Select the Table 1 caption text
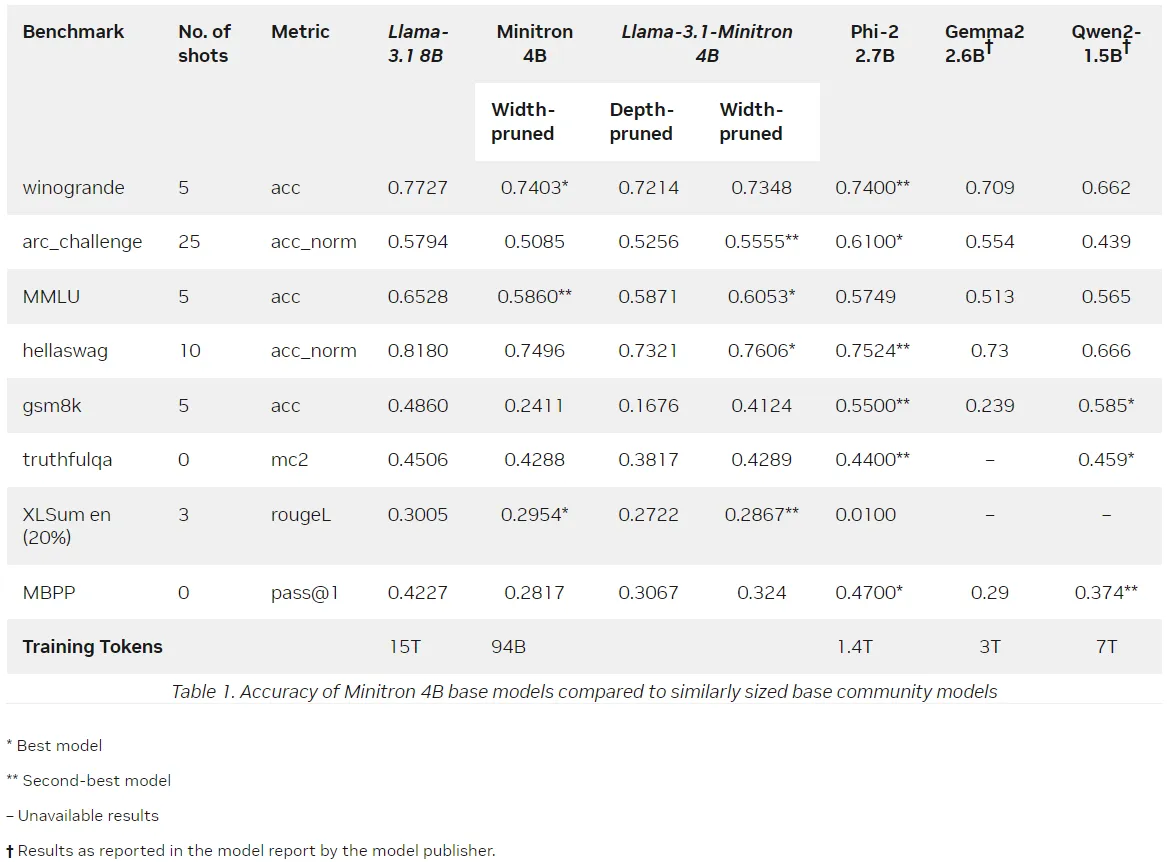This screenshot has height=862, width=1167. tap(584, 692)
